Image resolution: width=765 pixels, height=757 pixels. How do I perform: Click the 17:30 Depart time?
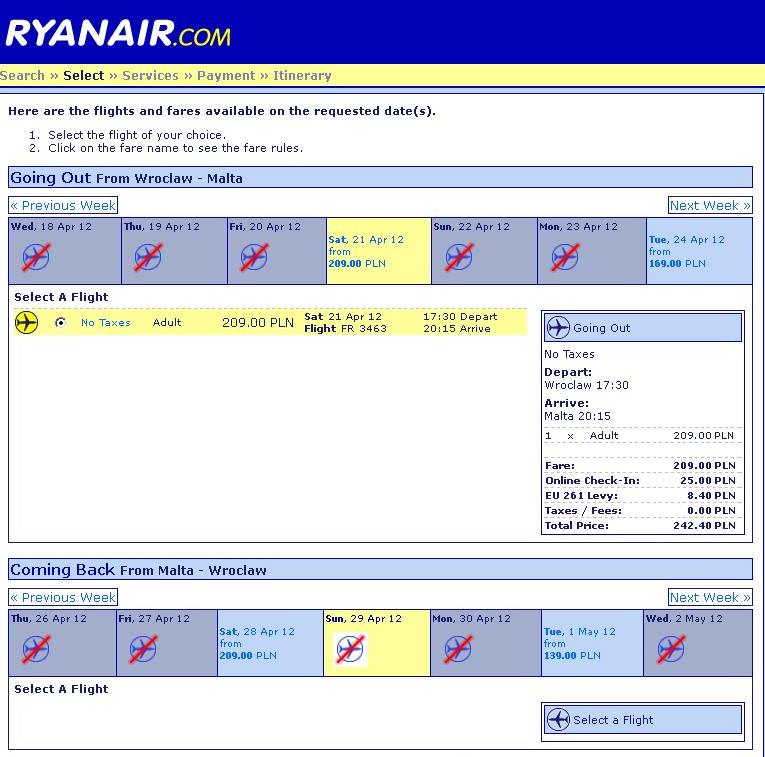(460, 317)
